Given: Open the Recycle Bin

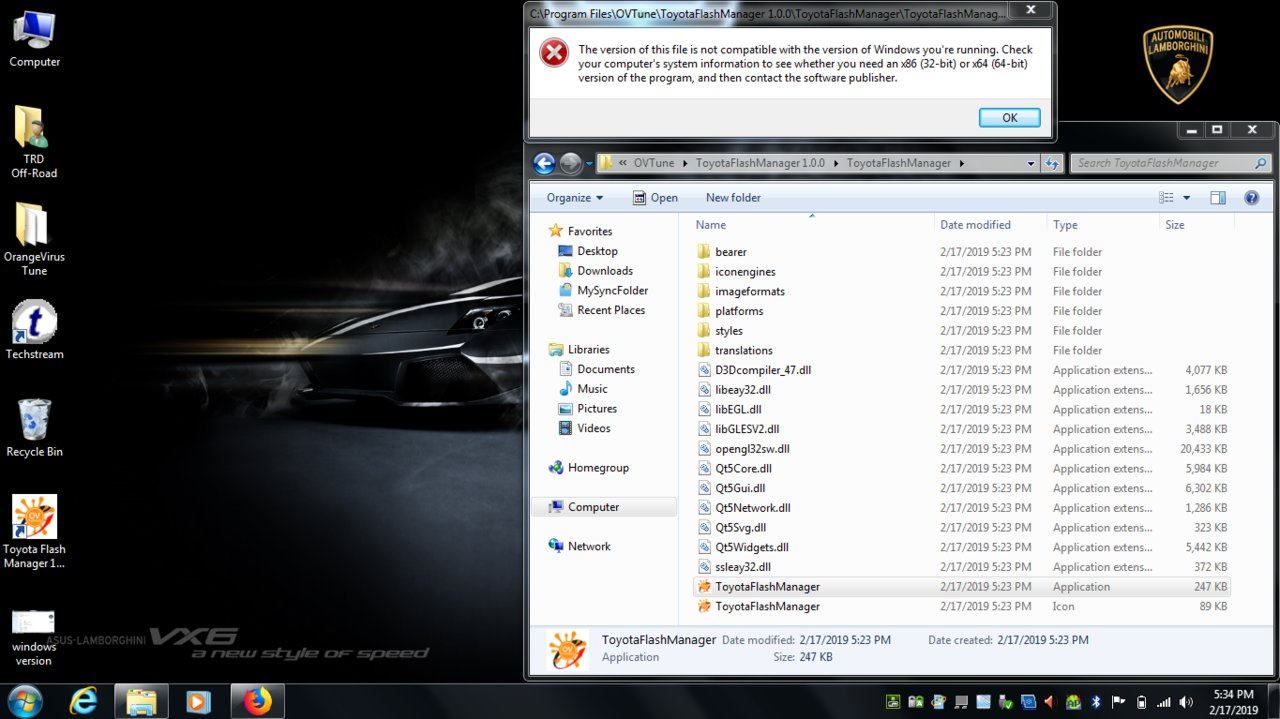Looking at the screenshot, I should click(x=34, y=428).
